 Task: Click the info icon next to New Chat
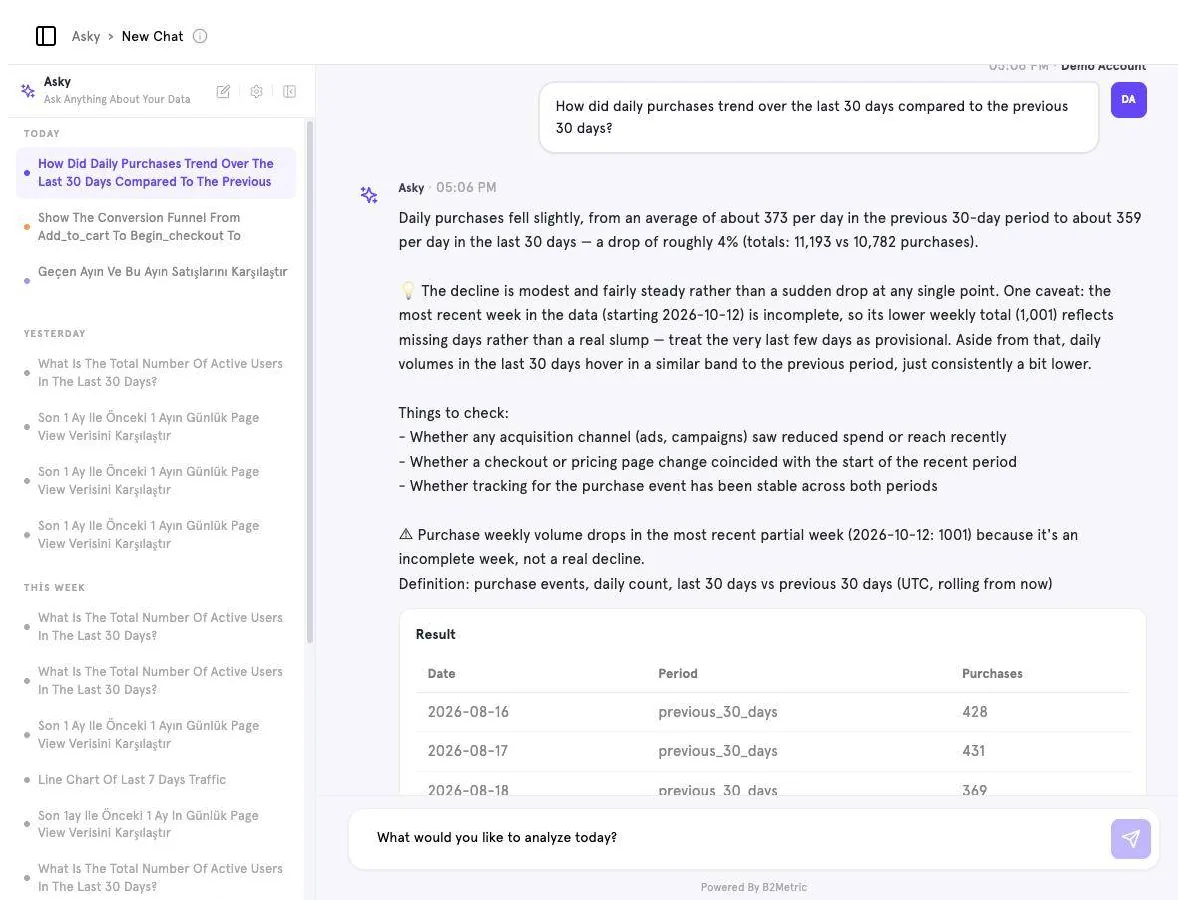[x=200, y=36]
